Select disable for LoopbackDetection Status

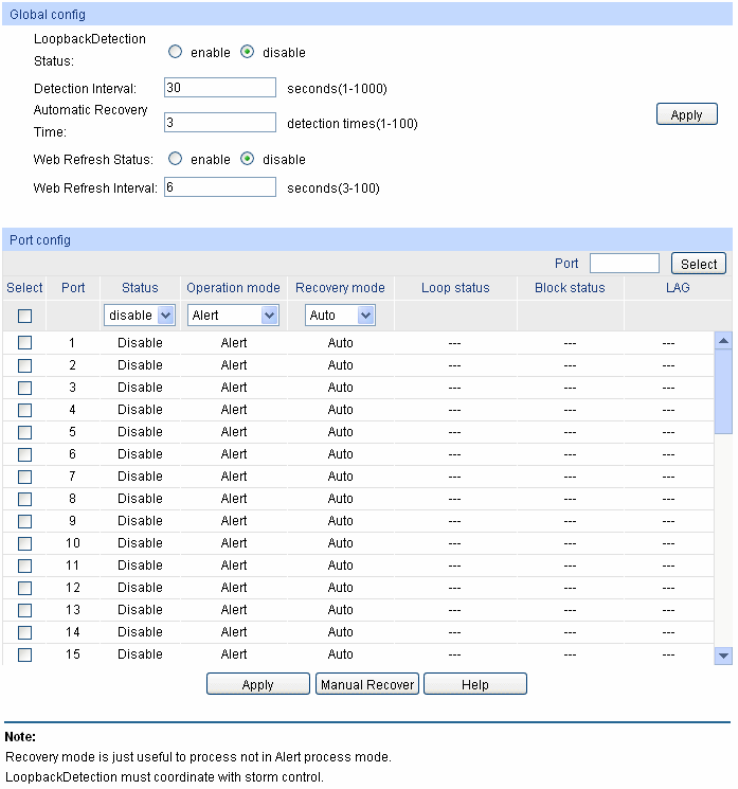pyautogui.click(x=247, y=52)
